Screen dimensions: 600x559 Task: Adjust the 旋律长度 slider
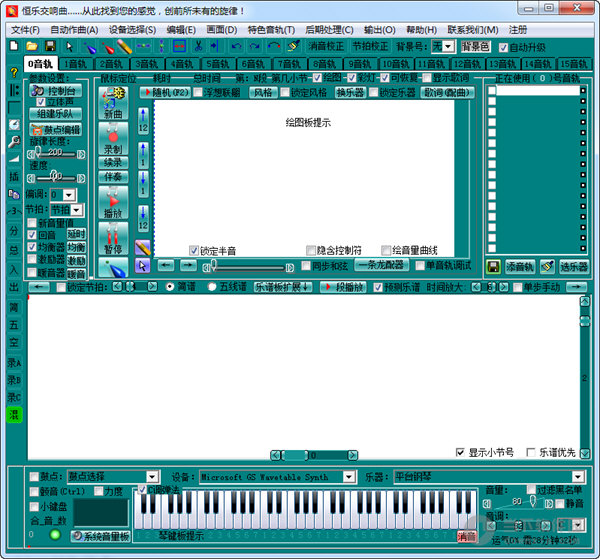tap(56, 154)
